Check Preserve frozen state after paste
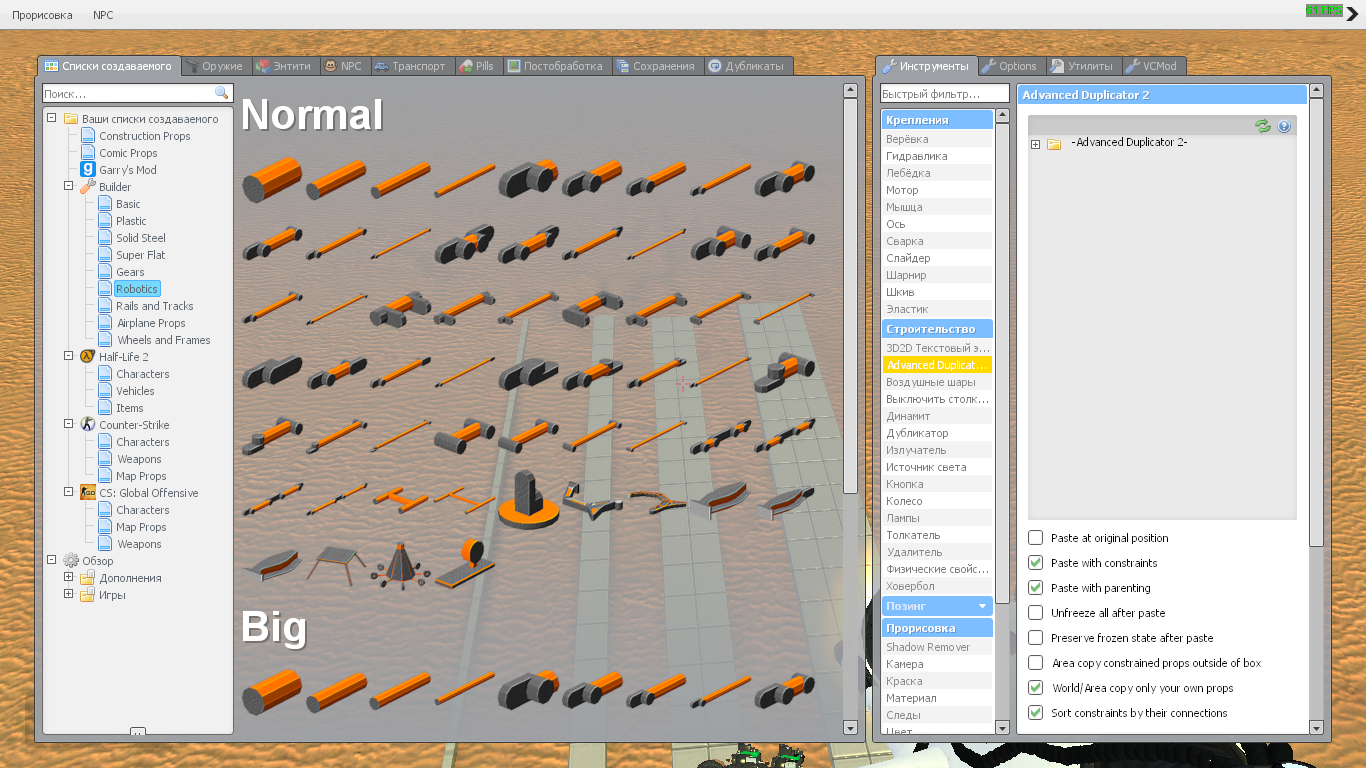1366x768 pixels. point(1036,638)
